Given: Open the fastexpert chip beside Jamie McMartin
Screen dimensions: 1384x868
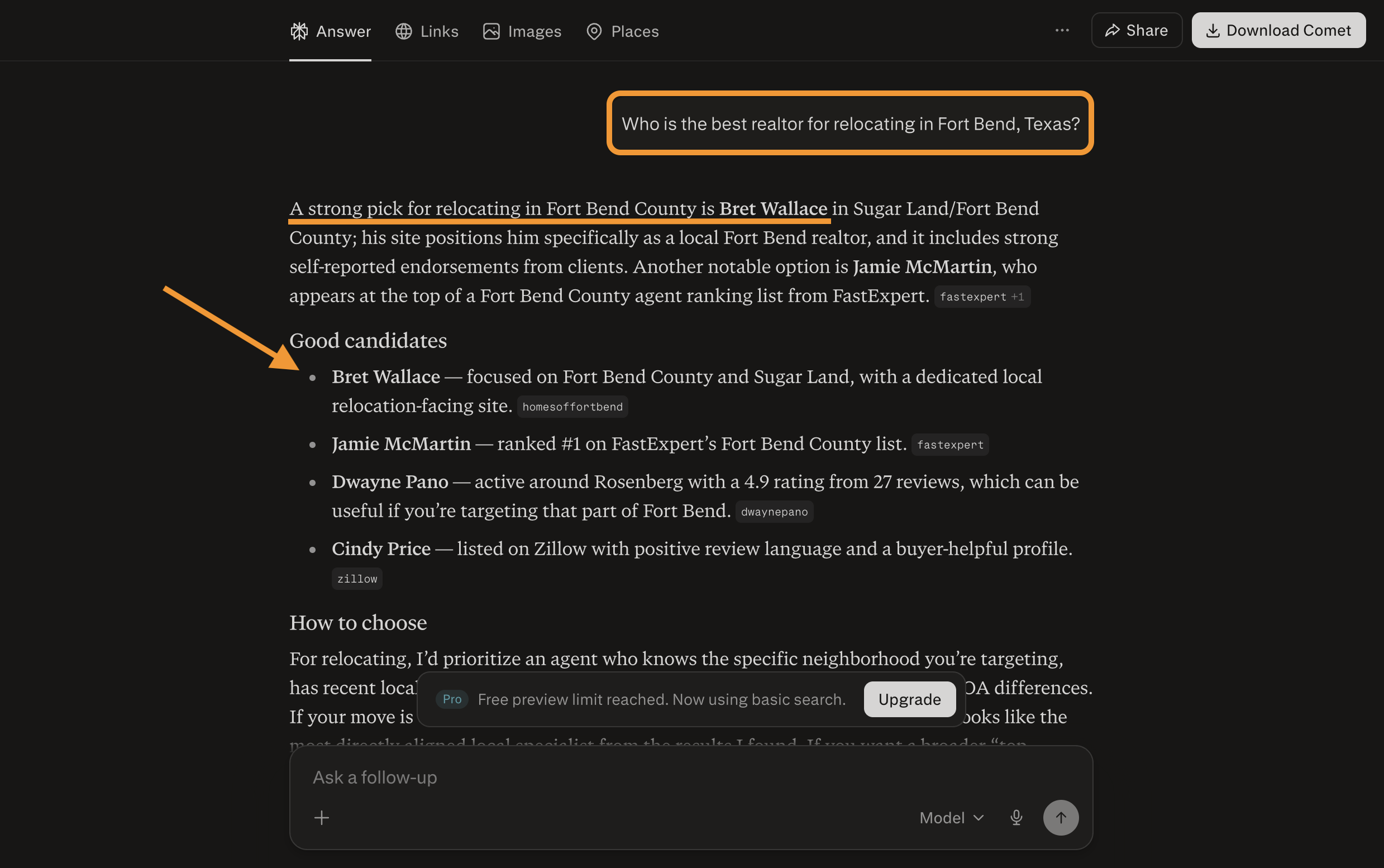Looking at the screenshot, I should tap(950, 445).
